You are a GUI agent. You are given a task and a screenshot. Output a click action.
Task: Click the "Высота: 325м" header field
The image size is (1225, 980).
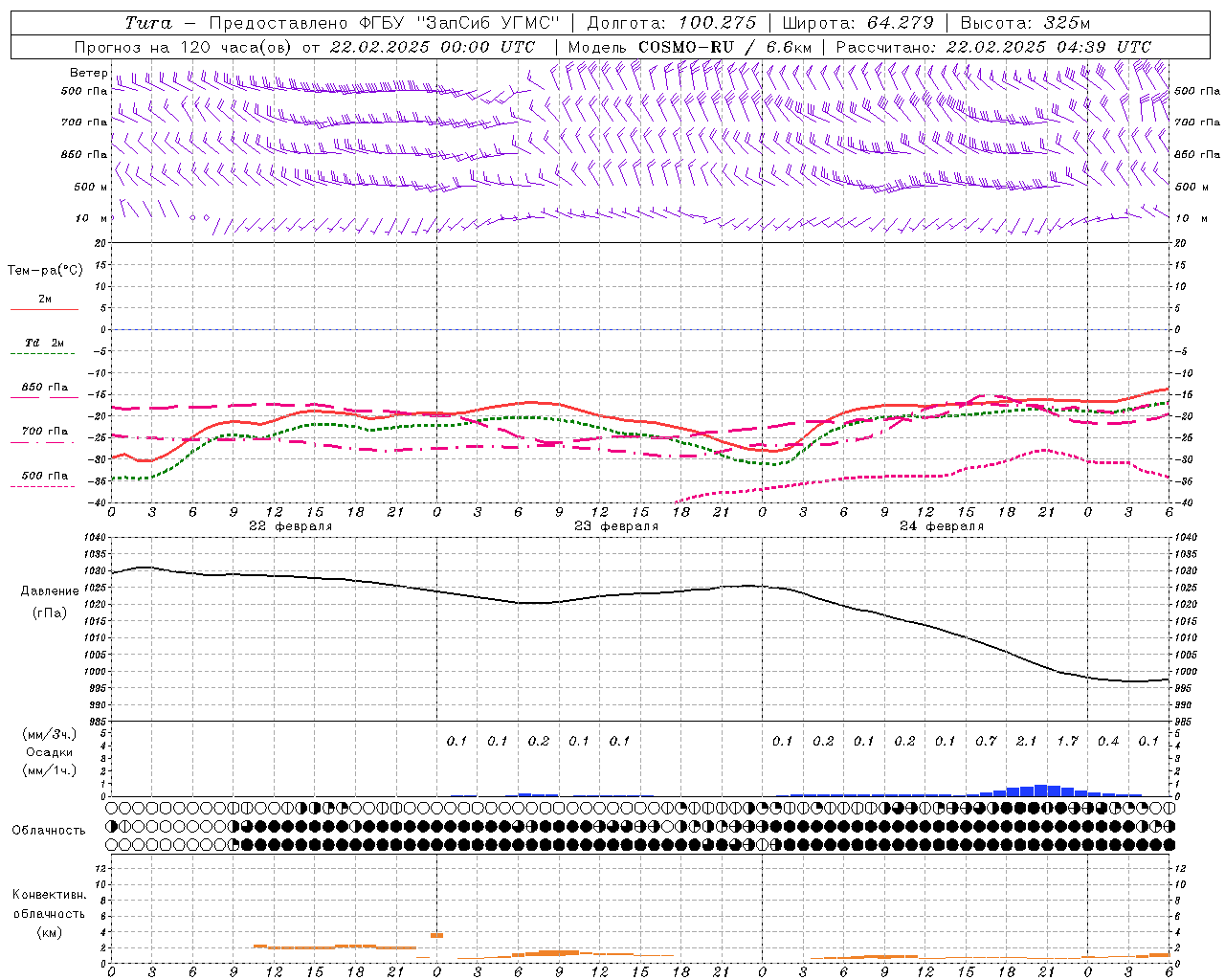tap(1025, 23)
